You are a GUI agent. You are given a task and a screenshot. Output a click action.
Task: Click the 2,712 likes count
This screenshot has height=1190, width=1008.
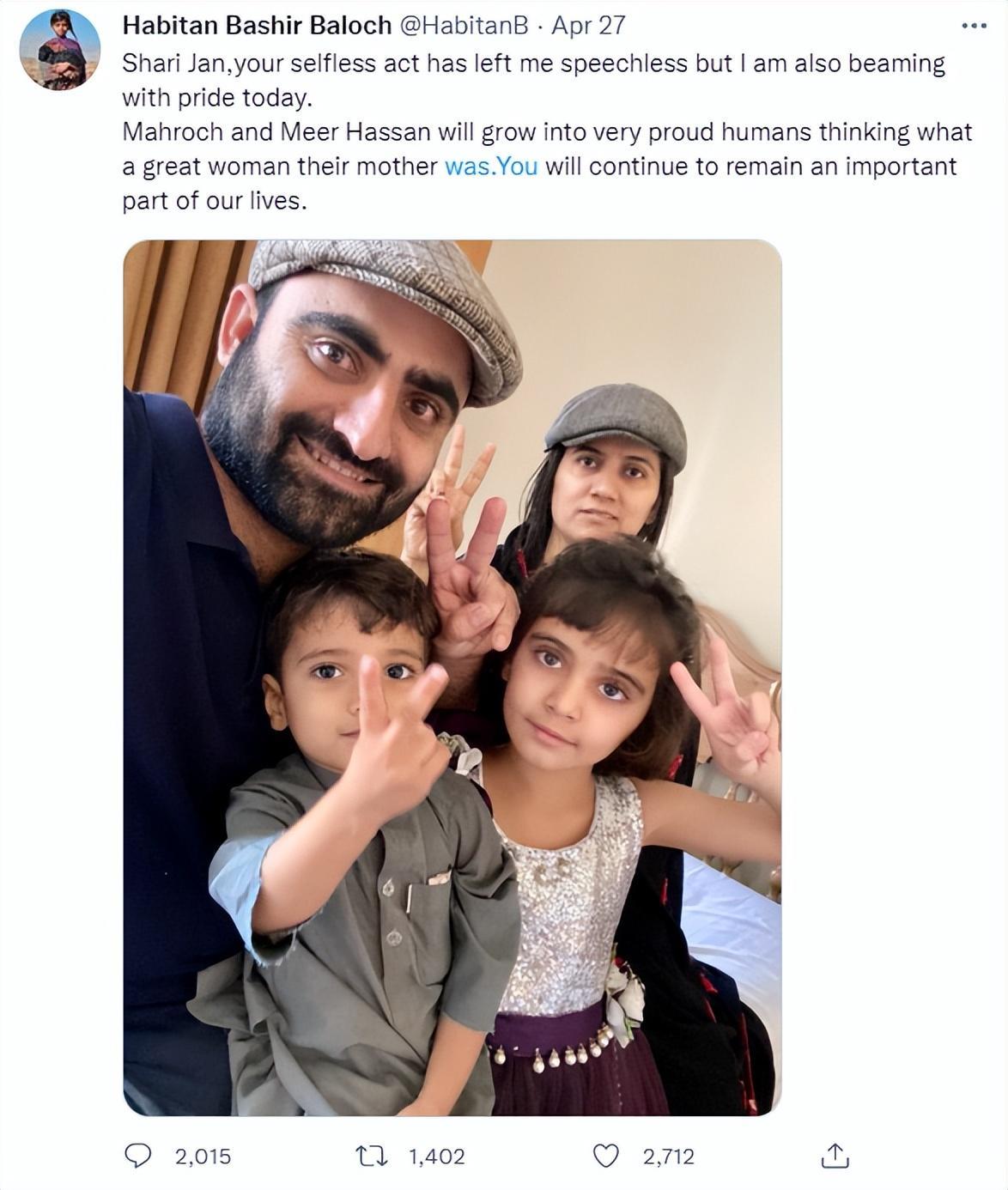tap(669, 1157)
